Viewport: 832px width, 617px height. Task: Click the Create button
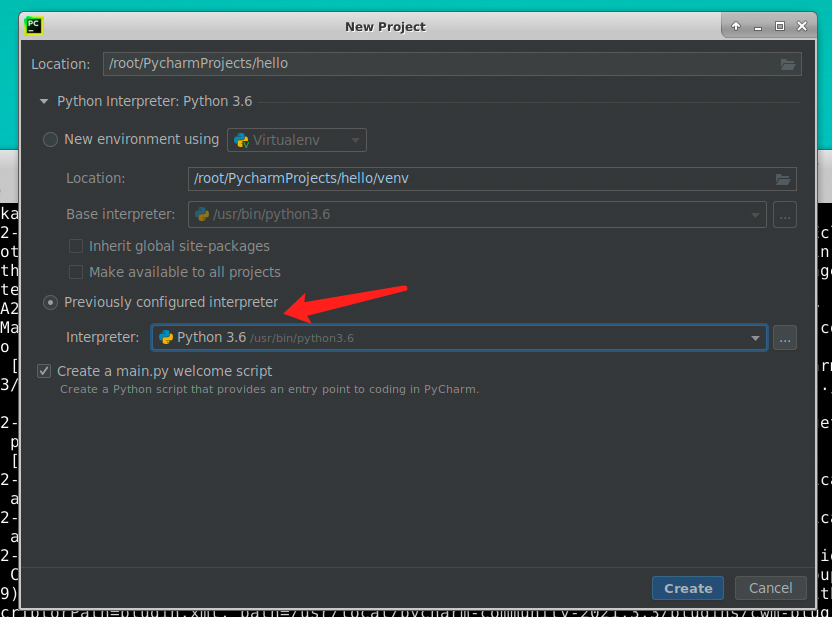point(688,588)
